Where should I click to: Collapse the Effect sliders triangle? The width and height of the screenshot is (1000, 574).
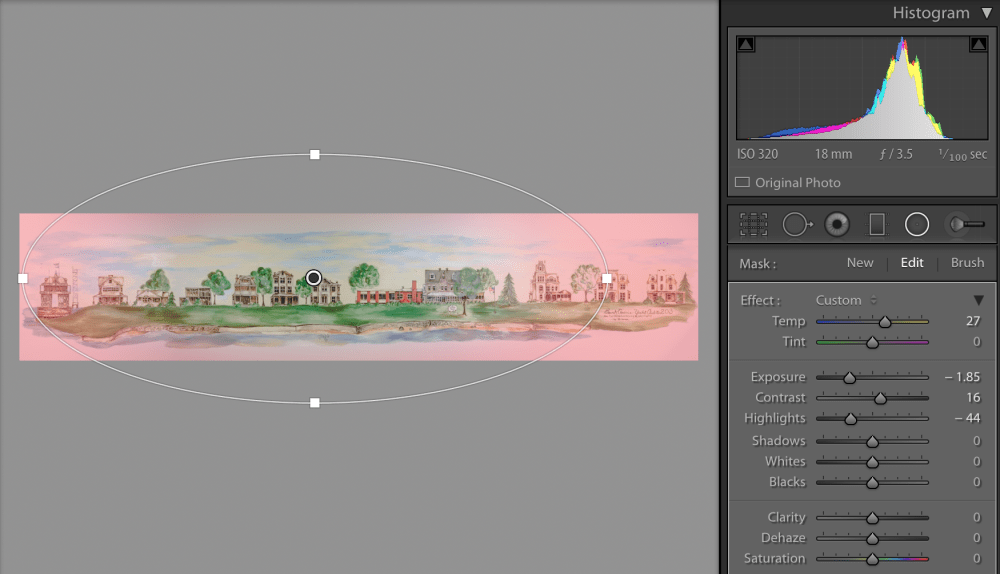[978, 300]
